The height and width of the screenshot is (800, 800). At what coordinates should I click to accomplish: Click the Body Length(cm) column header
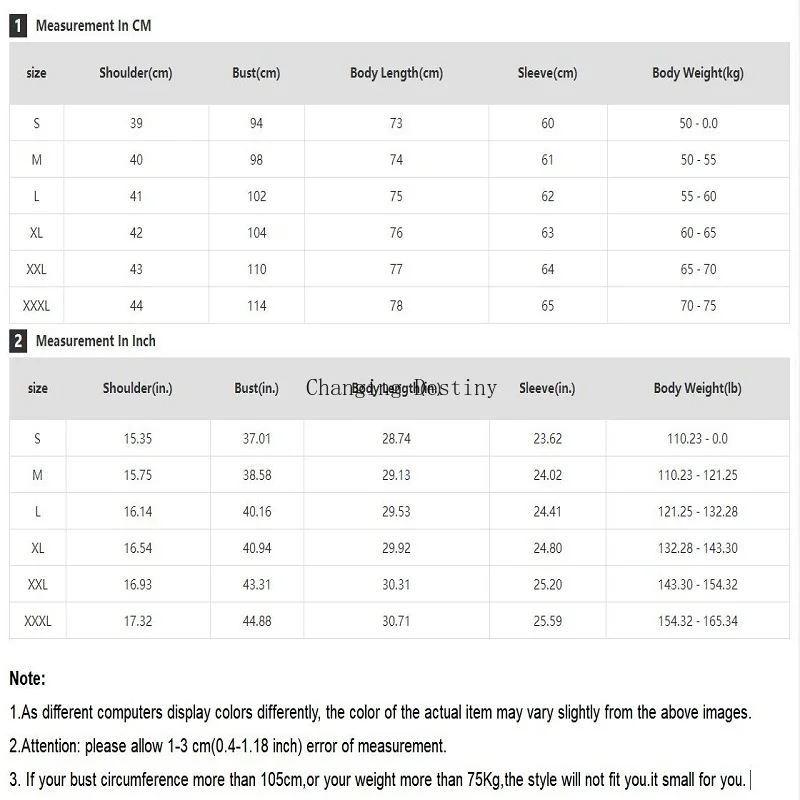[x=396, y=73]
